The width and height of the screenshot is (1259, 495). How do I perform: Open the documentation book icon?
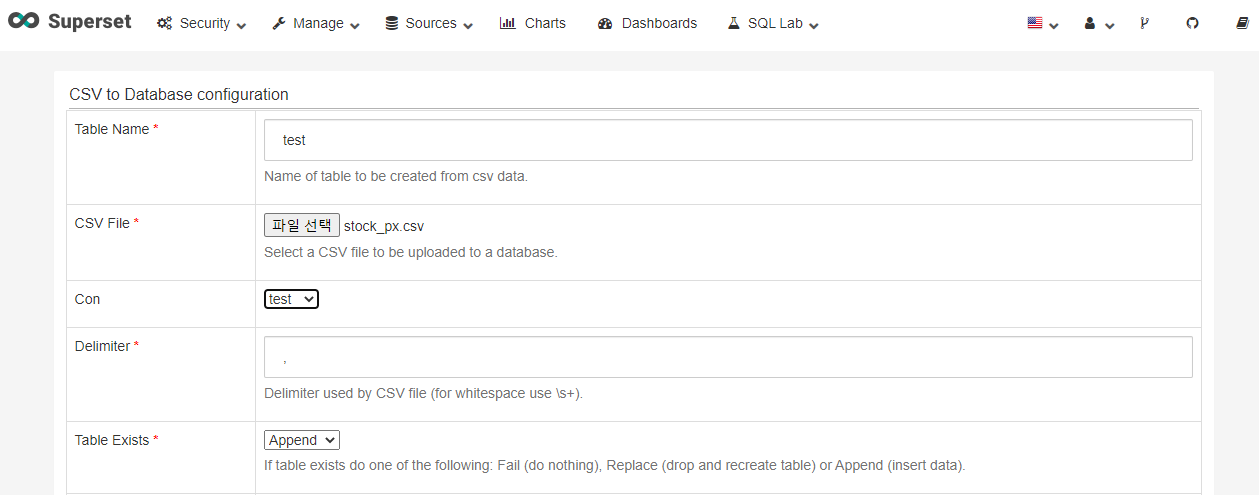[1242, 23]
